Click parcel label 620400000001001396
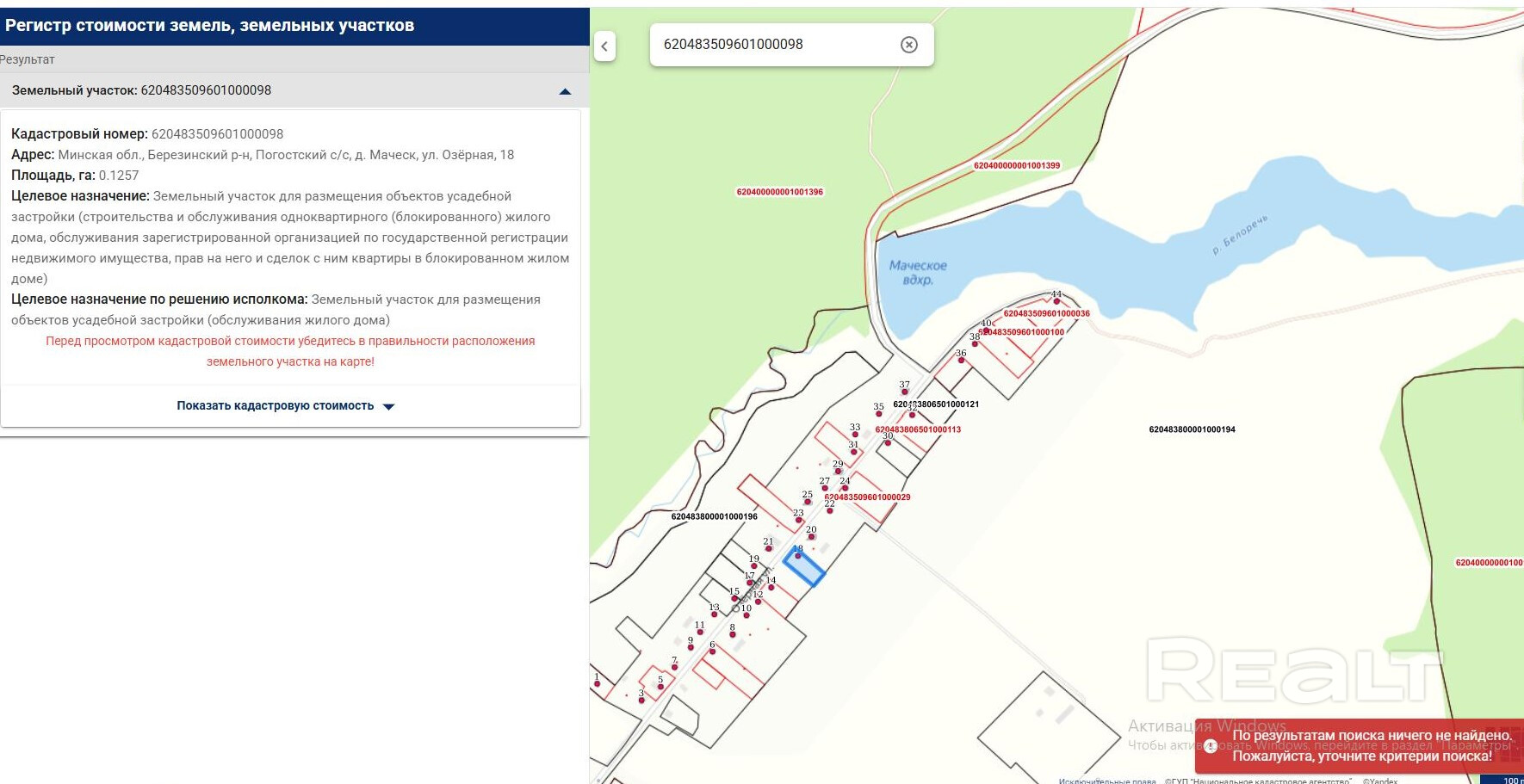The image size is (1524, 784). [779, 192]
